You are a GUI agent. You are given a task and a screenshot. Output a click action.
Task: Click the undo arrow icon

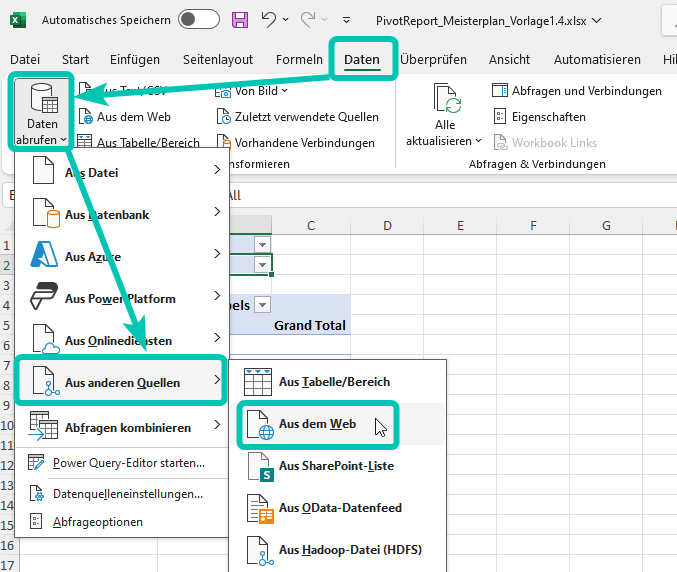point(269,20)
